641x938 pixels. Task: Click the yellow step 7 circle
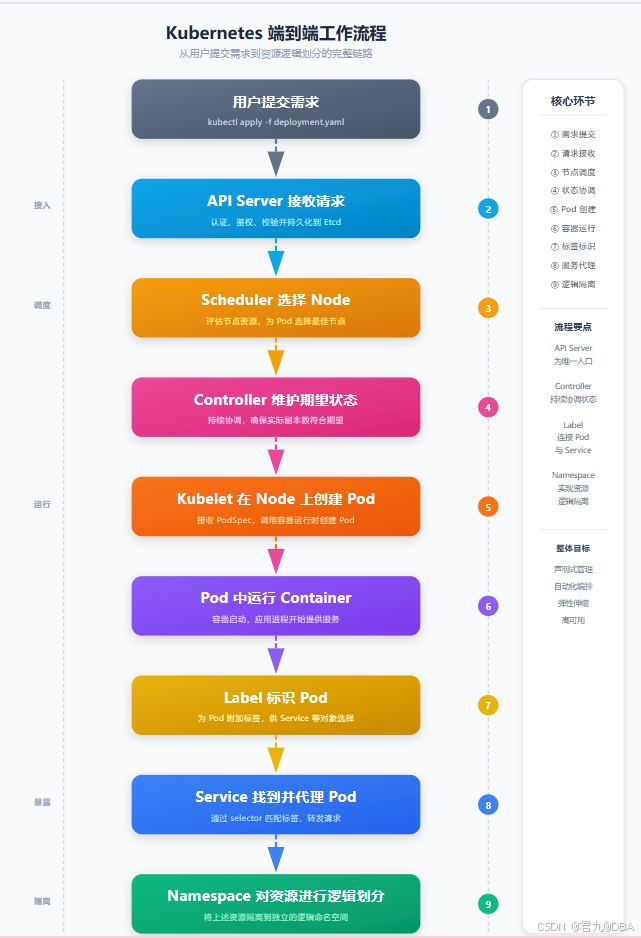(488, 705)
